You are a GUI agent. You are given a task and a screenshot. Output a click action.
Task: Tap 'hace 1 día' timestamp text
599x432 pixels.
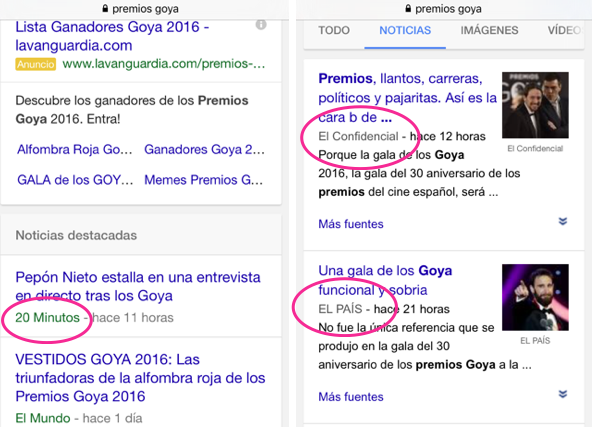pyautogui.click(x=113, y=418)
